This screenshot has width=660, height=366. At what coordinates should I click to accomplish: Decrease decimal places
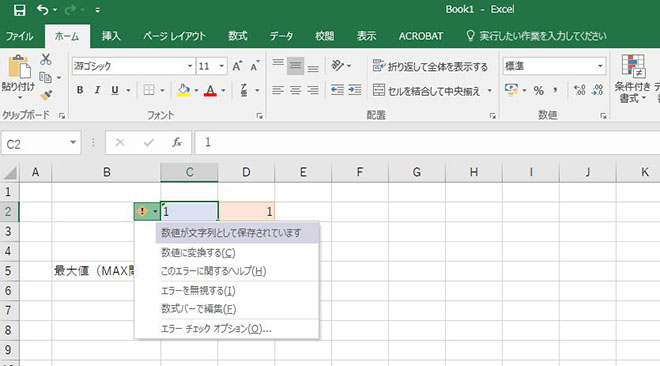point(597,90)
